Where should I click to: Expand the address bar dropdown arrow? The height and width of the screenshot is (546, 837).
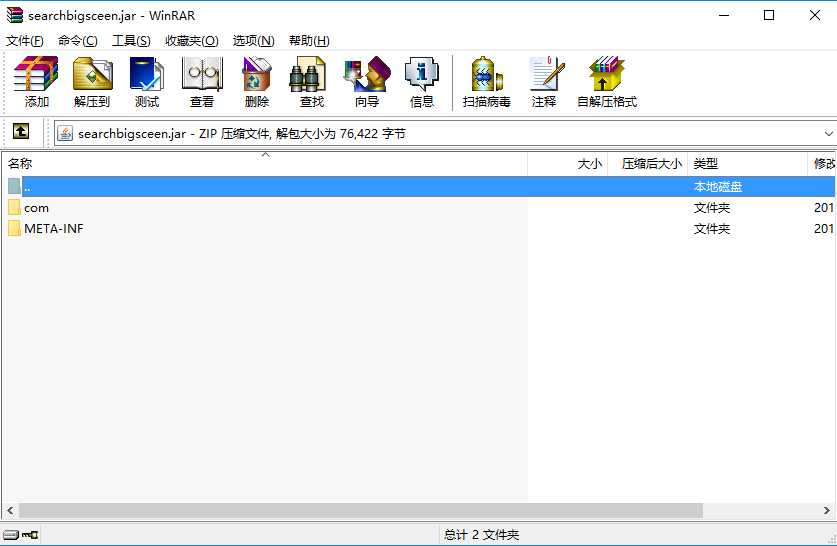click(828, 133)
